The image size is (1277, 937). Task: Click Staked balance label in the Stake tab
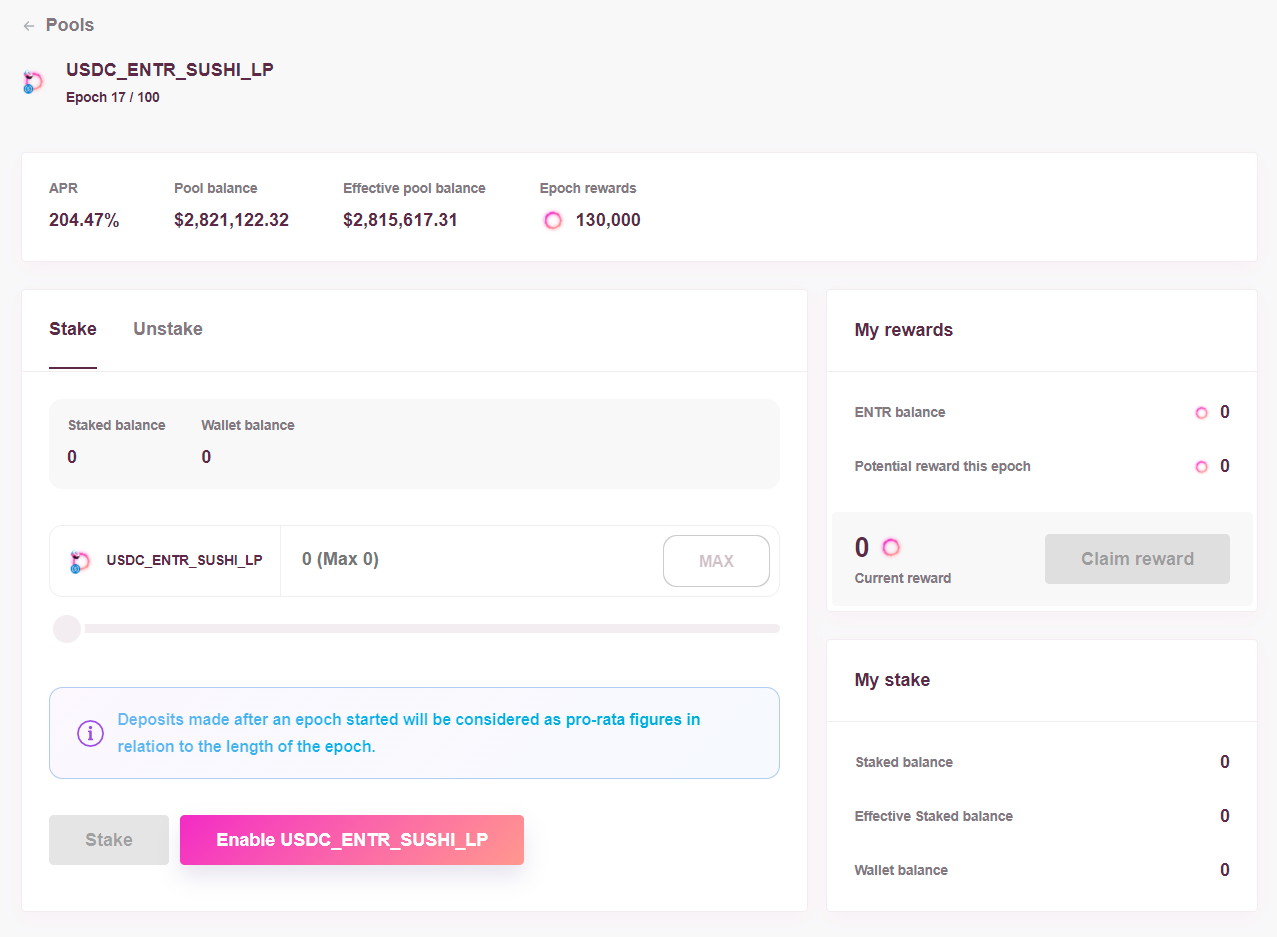pyautogui.click(x=116, y=425)
